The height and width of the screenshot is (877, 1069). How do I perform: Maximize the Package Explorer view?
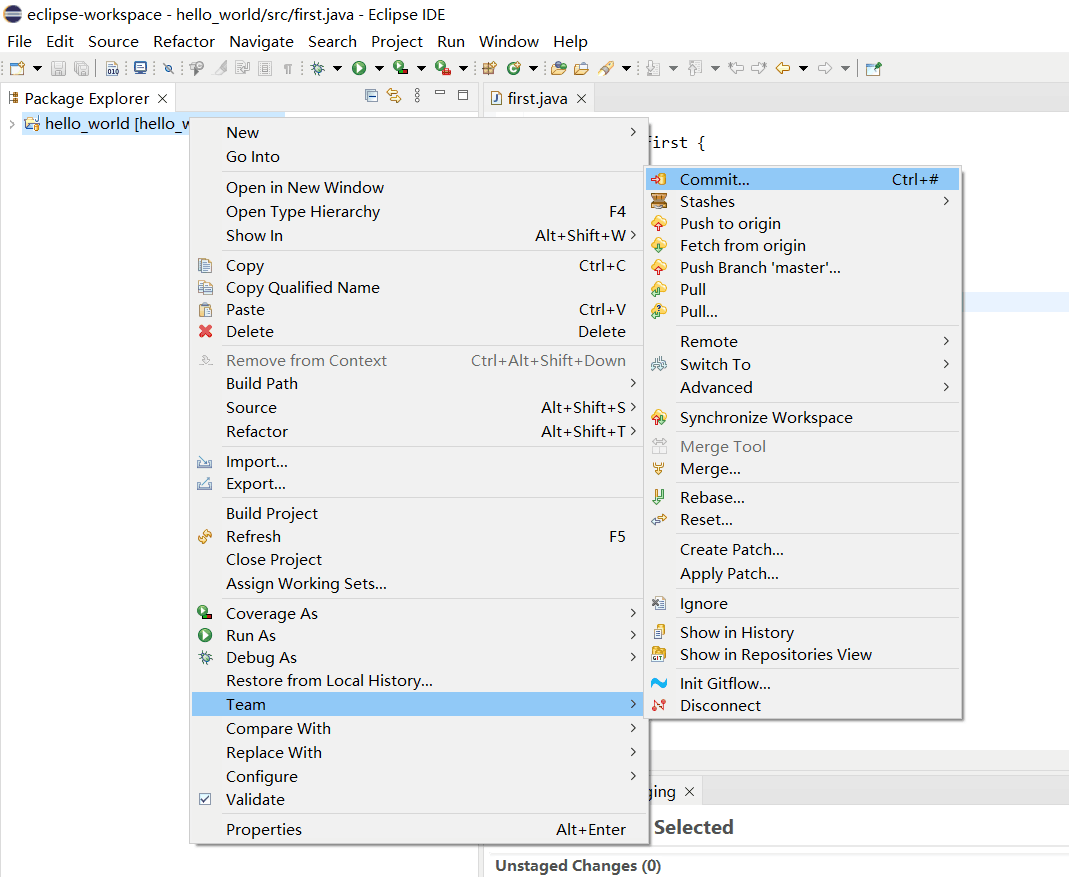pos(463,95)
